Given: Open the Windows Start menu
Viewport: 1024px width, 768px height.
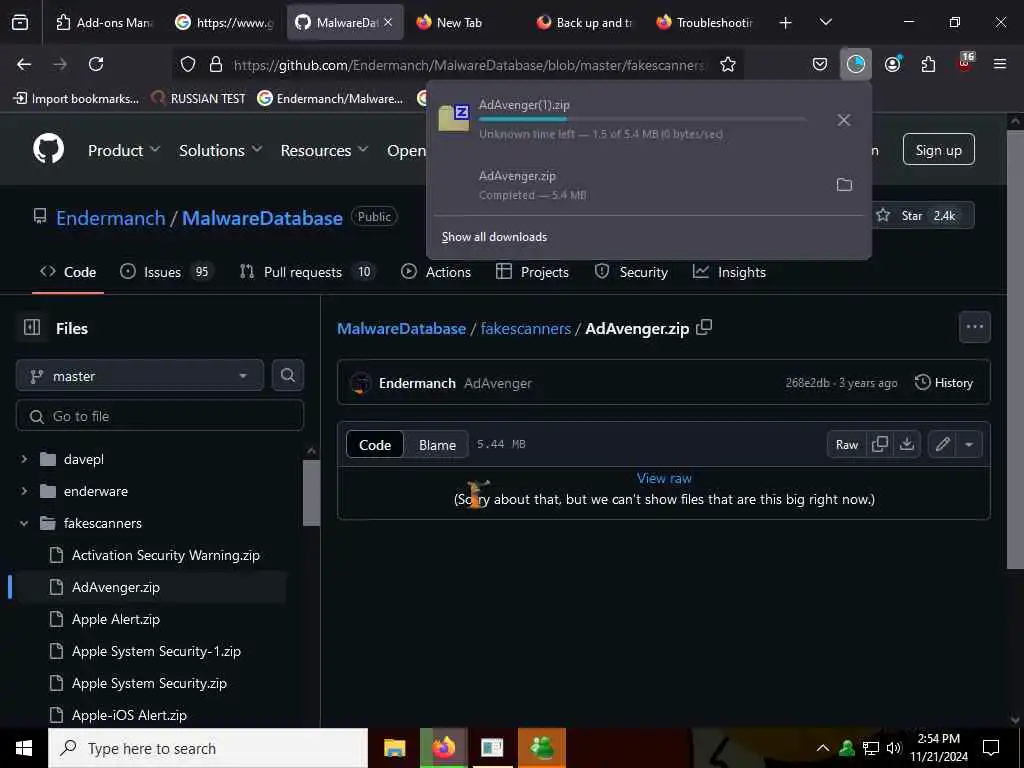Looking at the screenshot, I should (24, 748).
